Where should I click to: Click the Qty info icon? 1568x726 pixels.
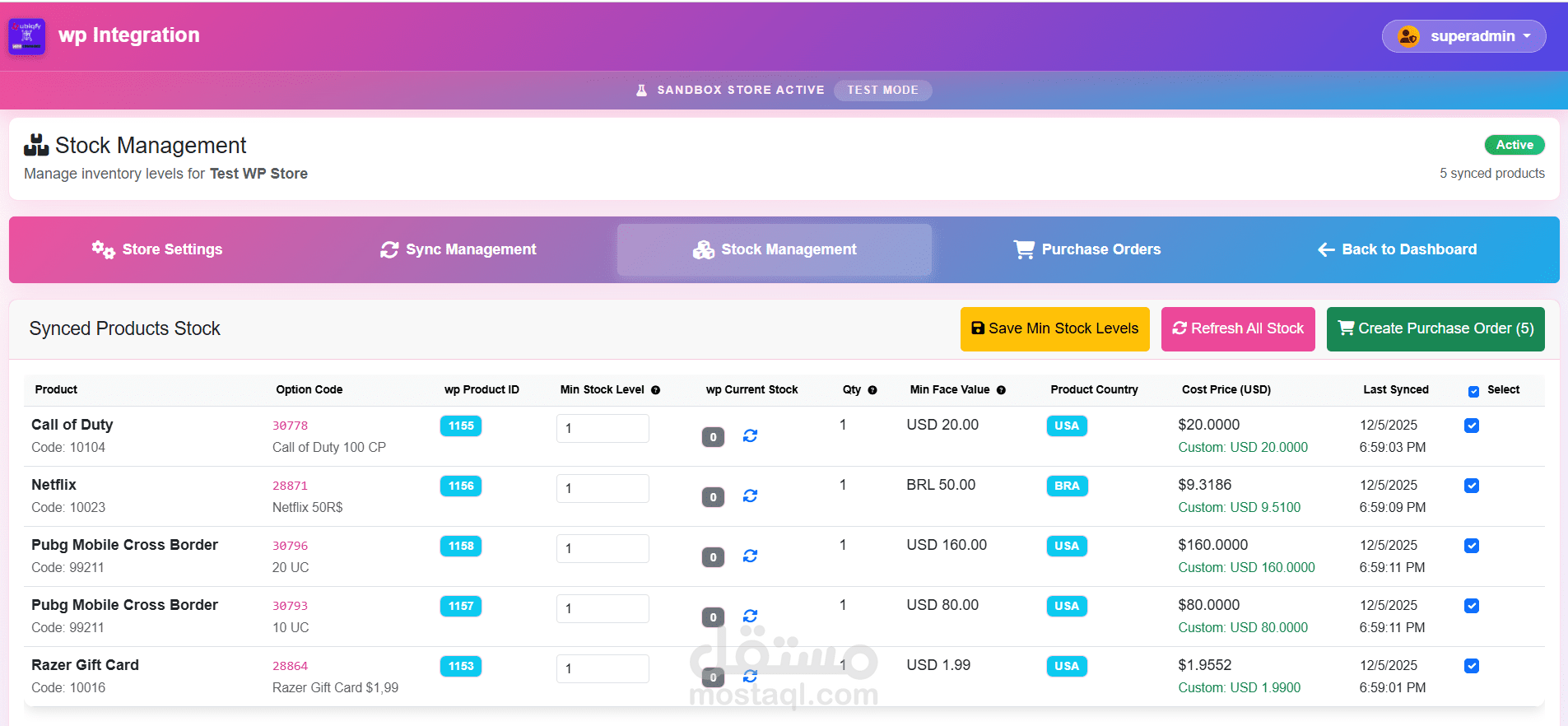872,390
